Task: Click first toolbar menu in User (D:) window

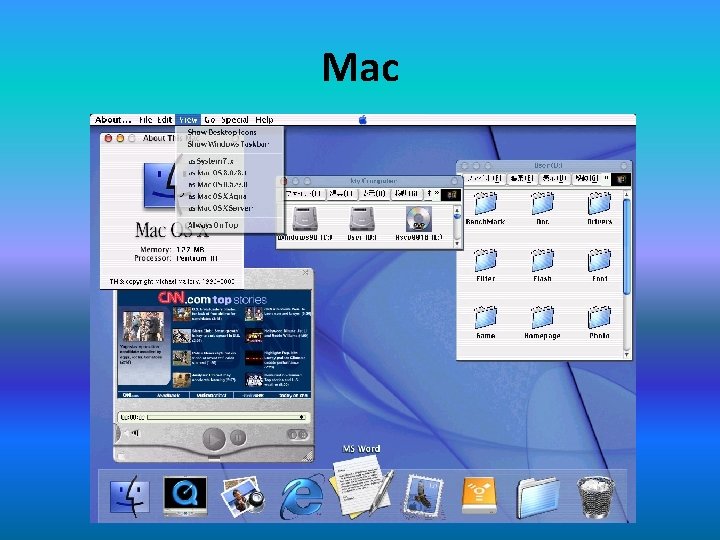Action: point(485,179)
